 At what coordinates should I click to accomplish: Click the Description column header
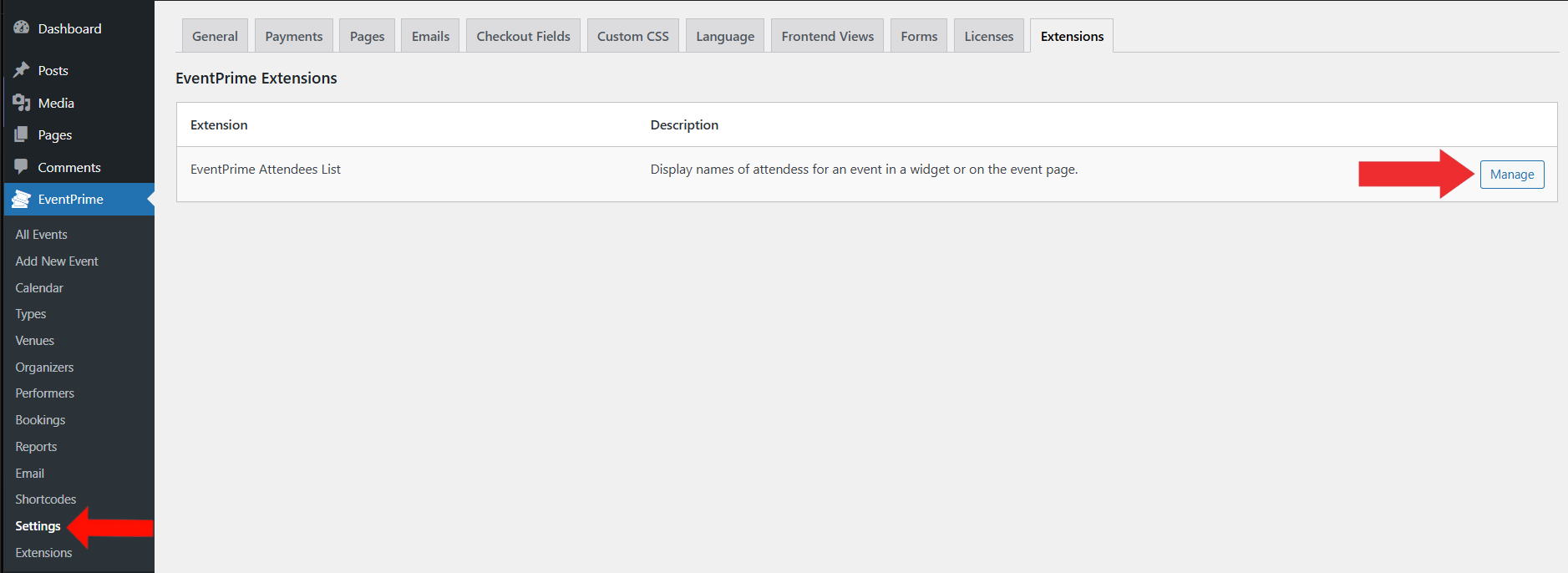coord(684,124)
